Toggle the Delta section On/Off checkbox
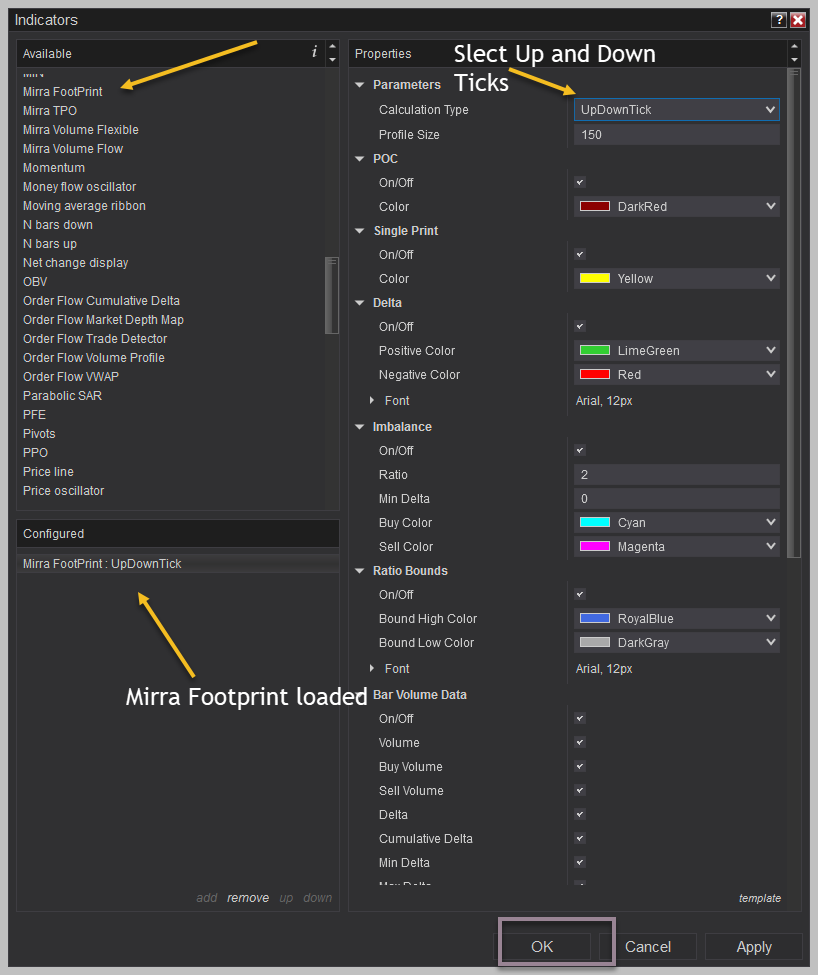This screenshot has width=818, height=975. coord(580,326)
